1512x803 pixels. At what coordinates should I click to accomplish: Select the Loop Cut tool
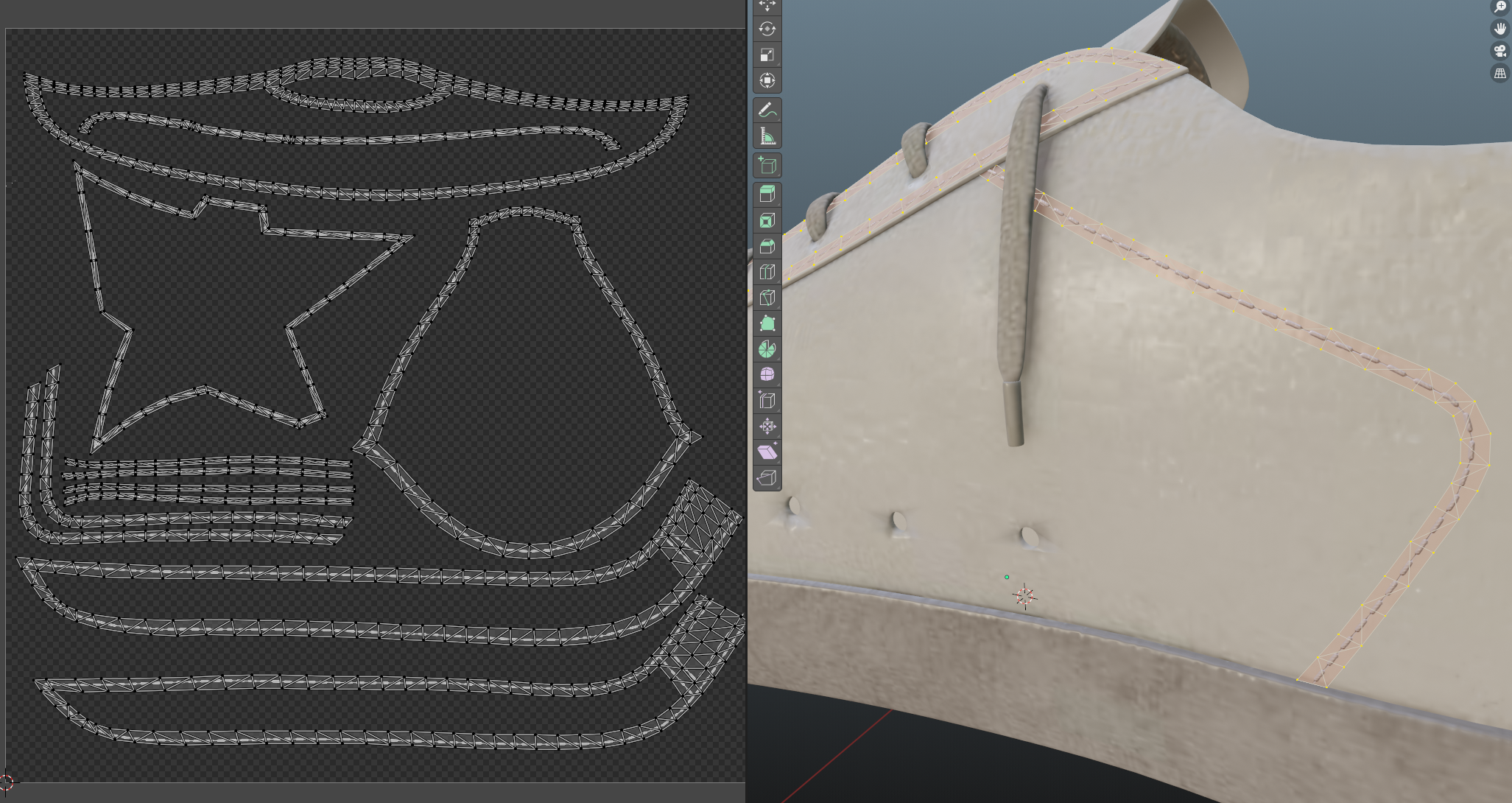click(767, 272)
